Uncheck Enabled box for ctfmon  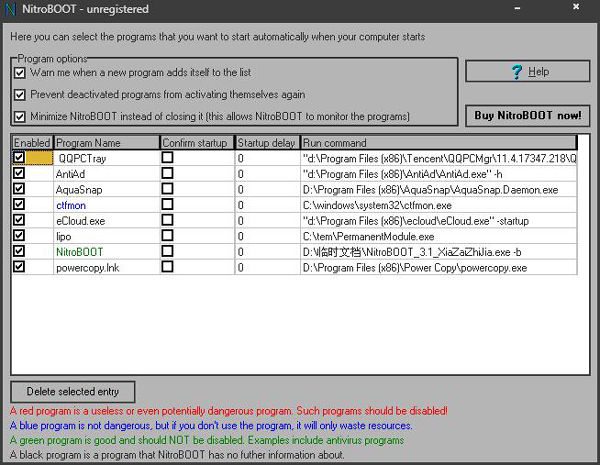coord(19,204)
